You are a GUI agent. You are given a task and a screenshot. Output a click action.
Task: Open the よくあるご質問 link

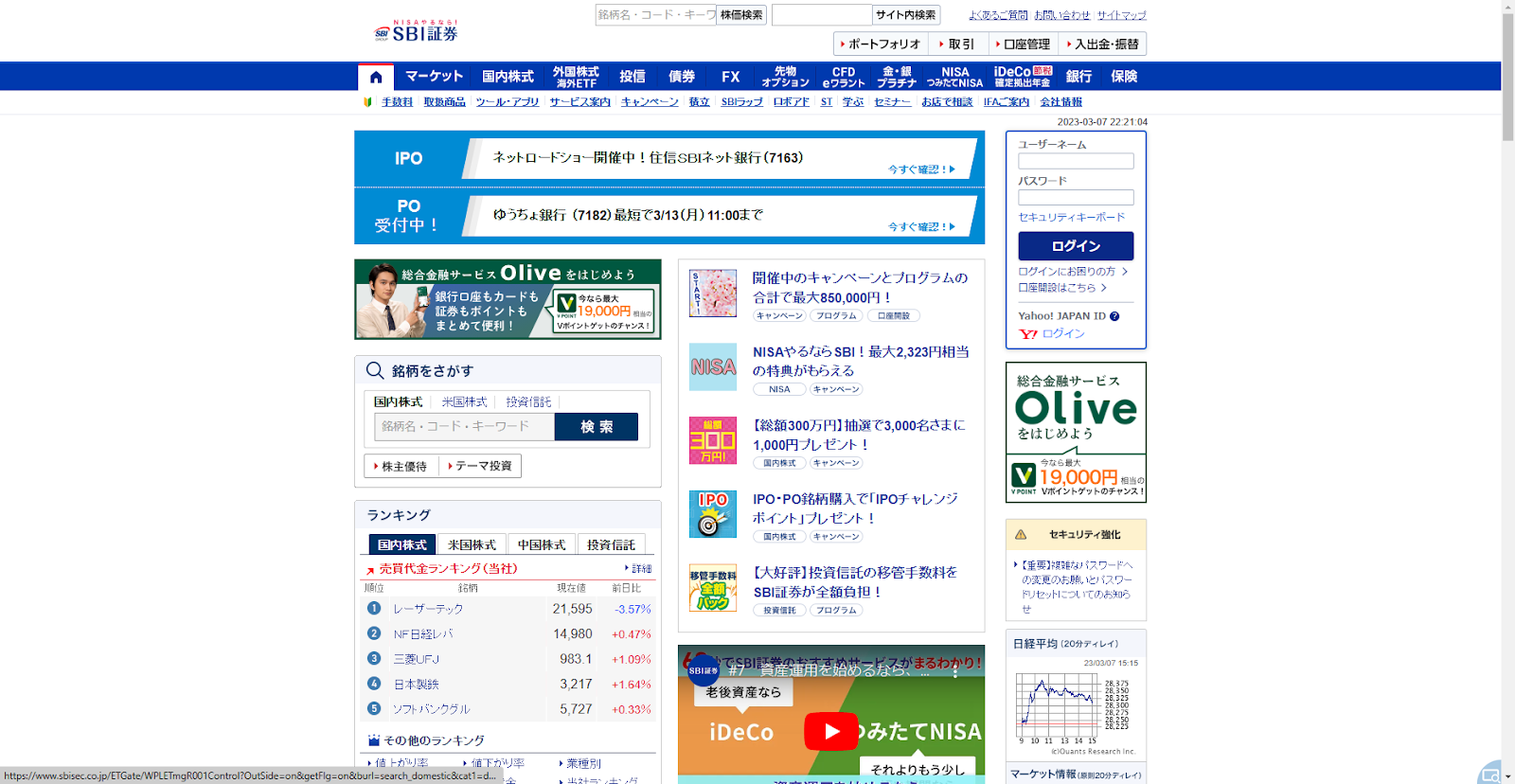[x=998, y=15]
